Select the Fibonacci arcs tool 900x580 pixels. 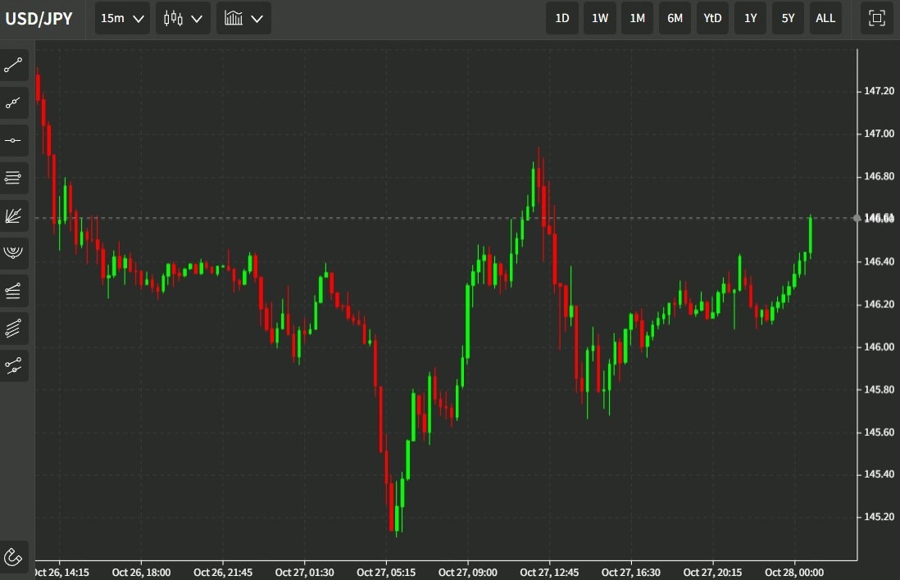(x=13, y=251)
